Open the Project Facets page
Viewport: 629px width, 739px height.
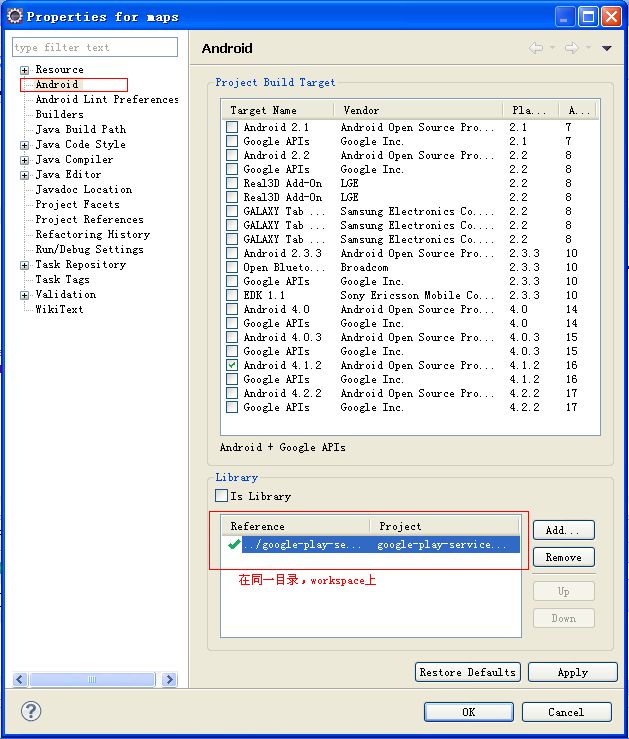[x=77, y=205]
